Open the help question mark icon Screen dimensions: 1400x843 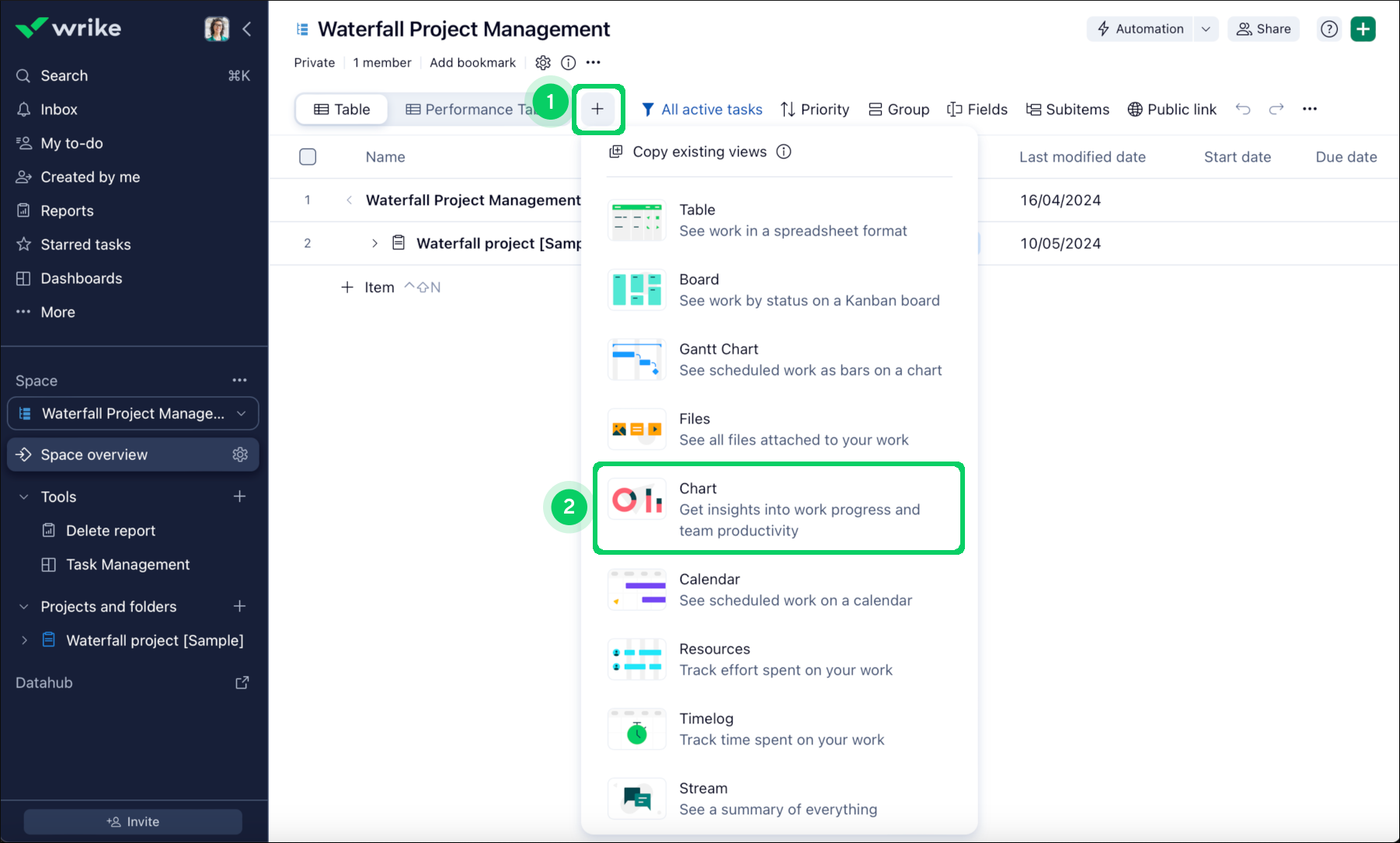[x=1329, y=30]
